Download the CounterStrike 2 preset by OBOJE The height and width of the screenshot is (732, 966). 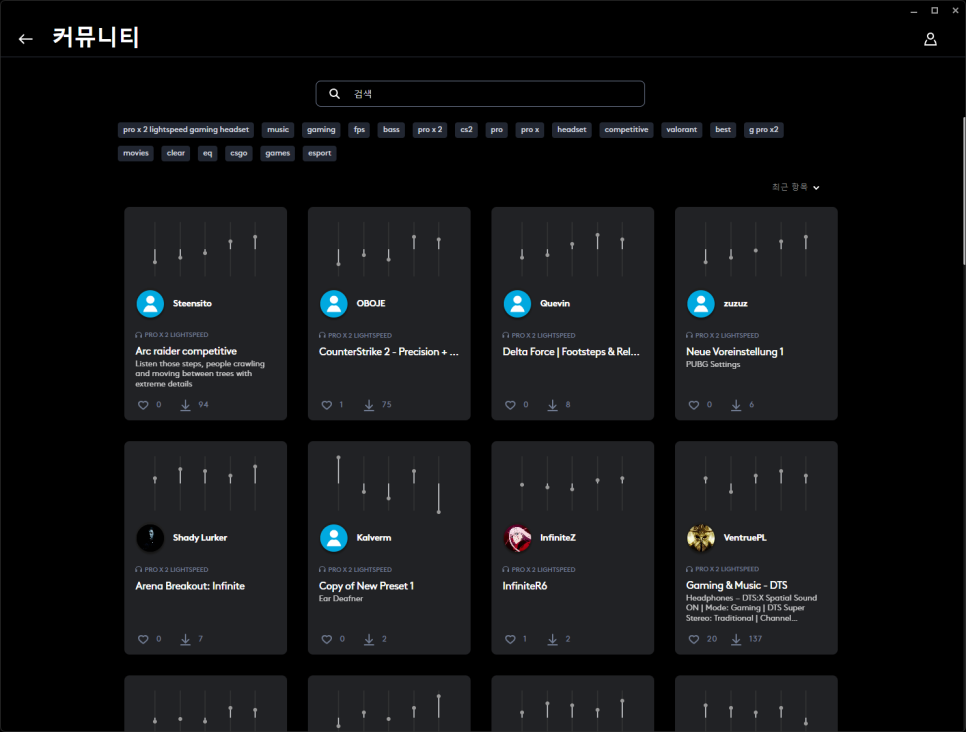tap(369, 405)
